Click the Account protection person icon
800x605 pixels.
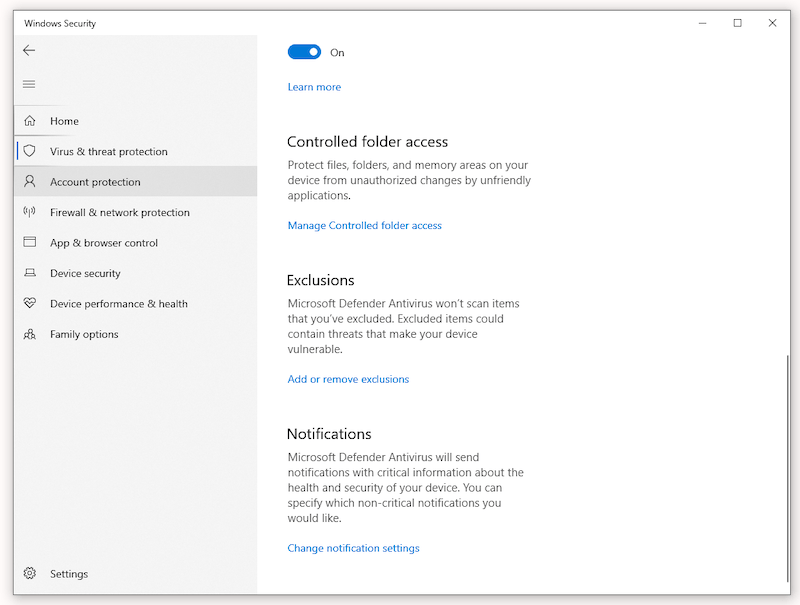point(30,182)
